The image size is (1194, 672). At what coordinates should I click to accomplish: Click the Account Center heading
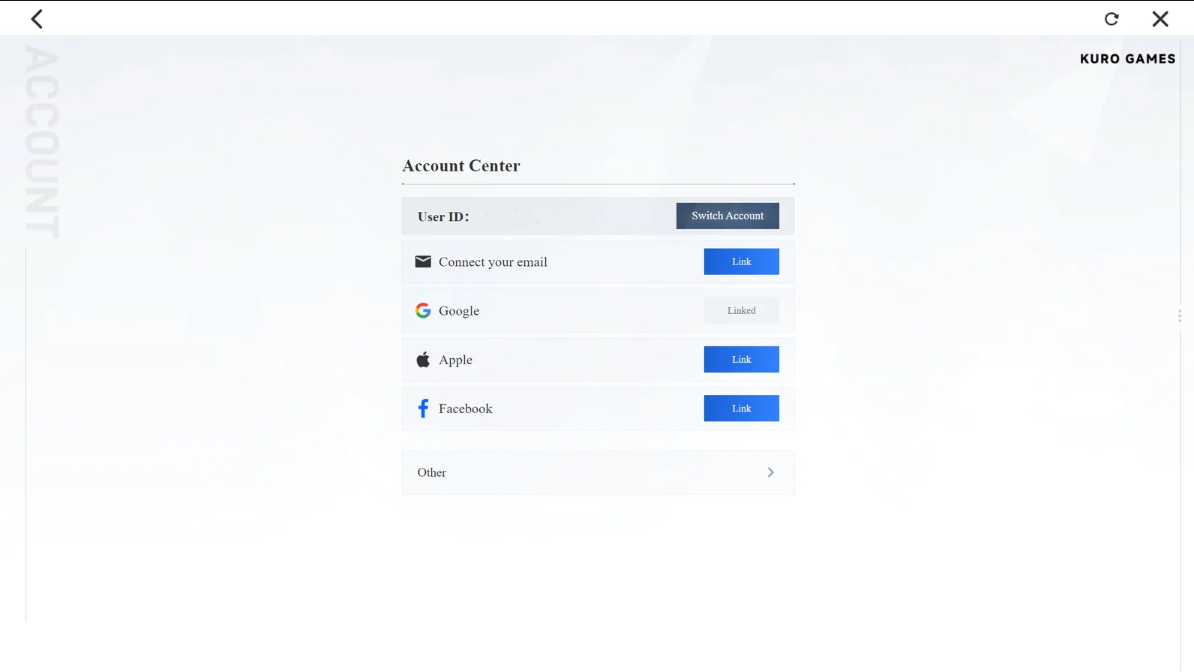point(461,165)
